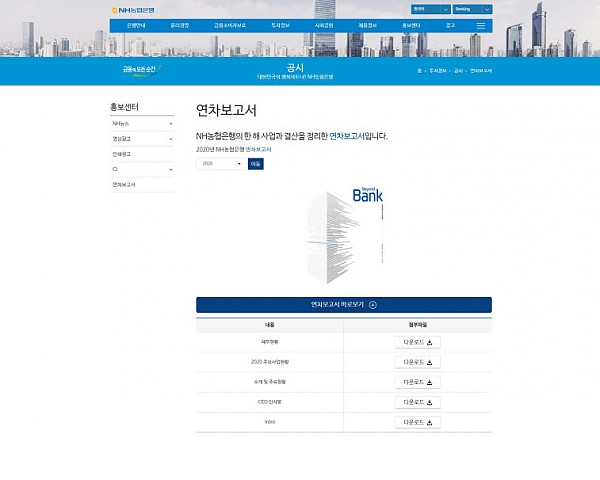This screenshot has width=600, height=480.
Task: Click the 홍보센터 sidebar title
Action: coord(124,107)
